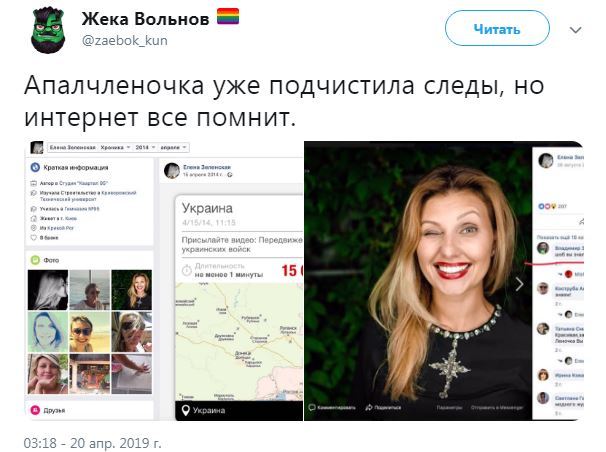Click the Читать follow button
Screen dimensions: 606x452
(497, 29)
